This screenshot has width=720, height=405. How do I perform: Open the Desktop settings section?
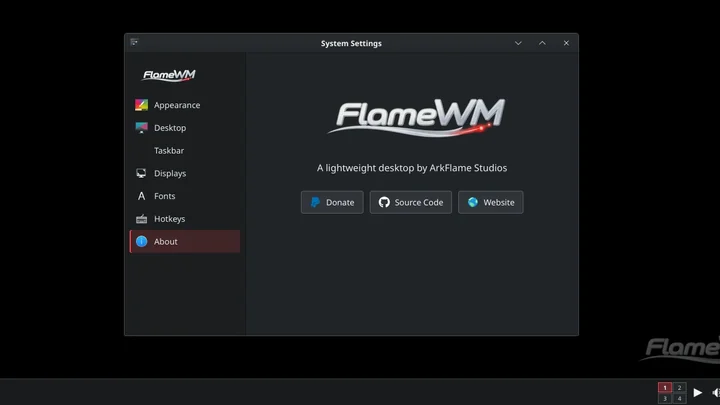pos(185,128)
